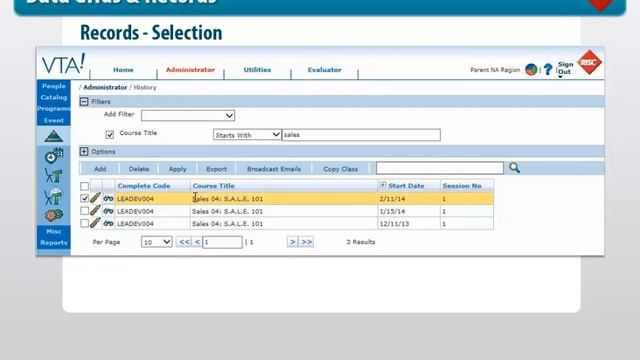
Task: Click the binoculars view icon for the 1/15/14 record
Action: tap(108, 211)
